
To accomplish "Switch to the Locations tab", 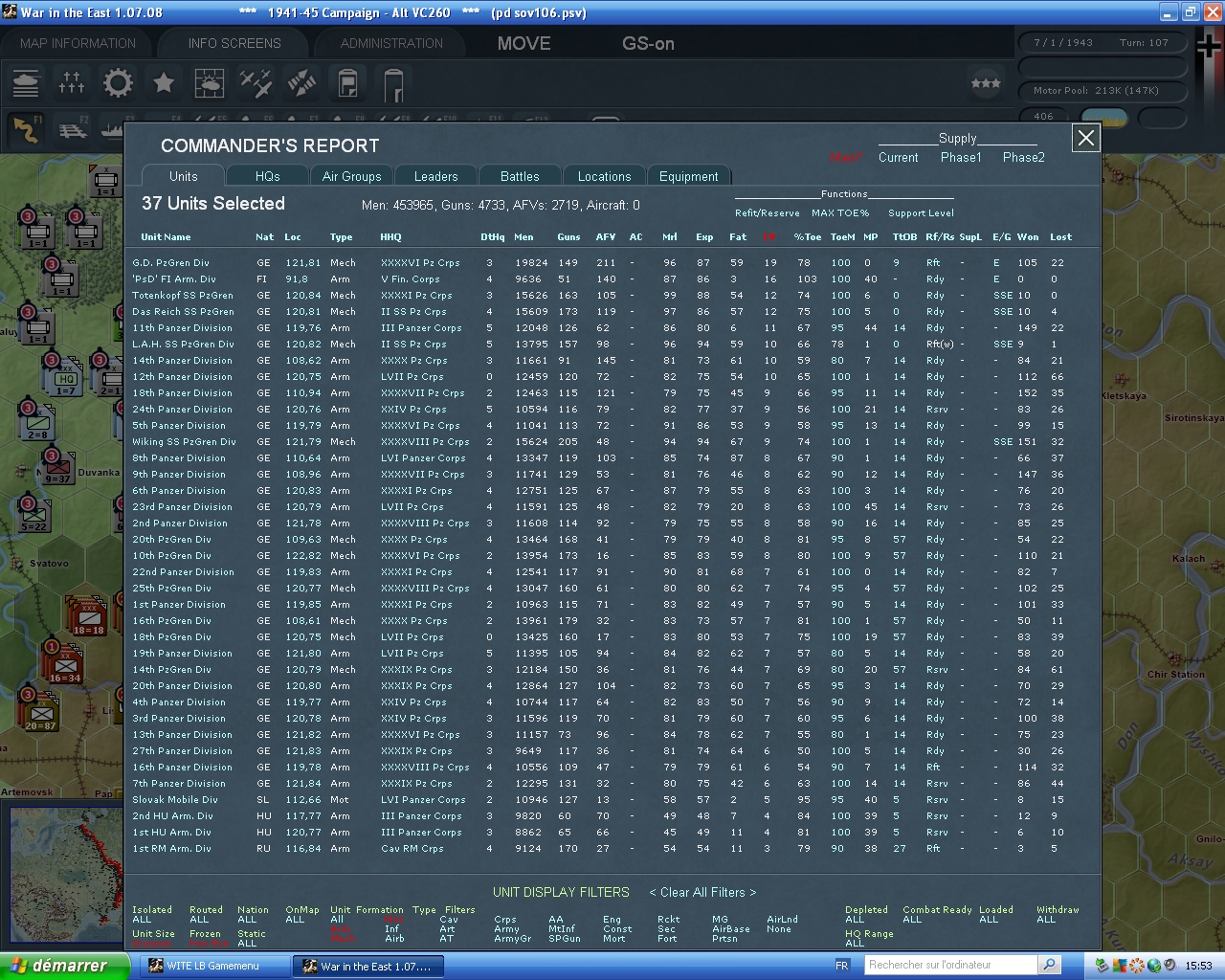I will pos(604,176).
